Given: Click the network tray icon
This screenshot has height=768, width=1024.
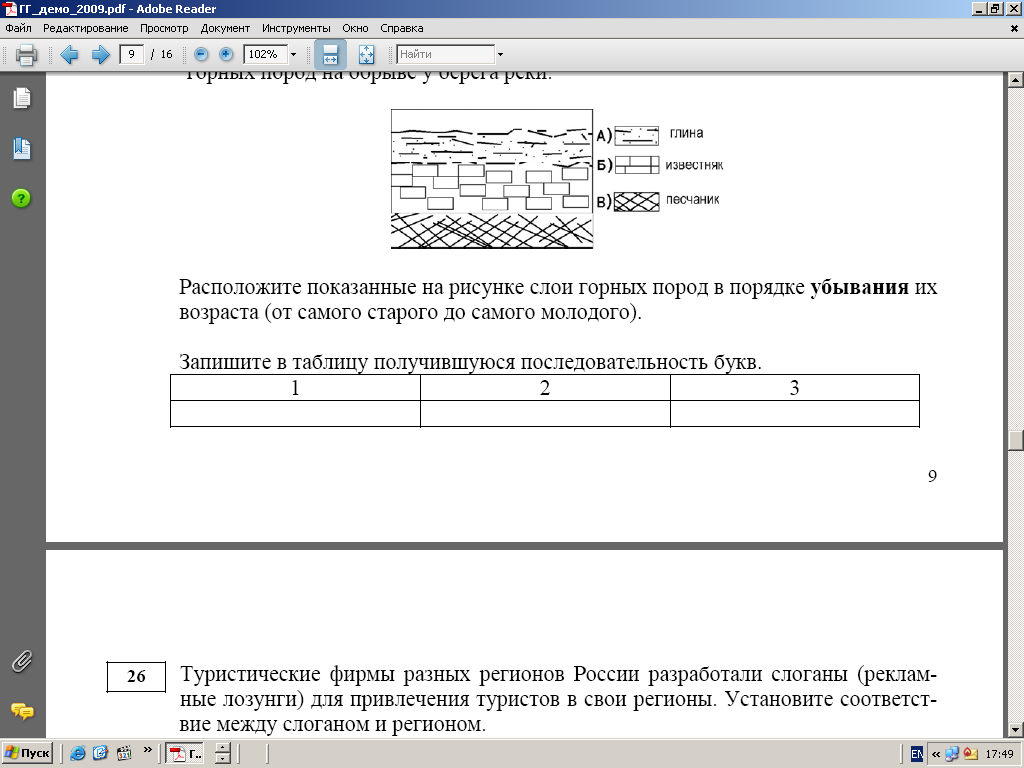Looking at the screenshot, I should click(952, 754).
